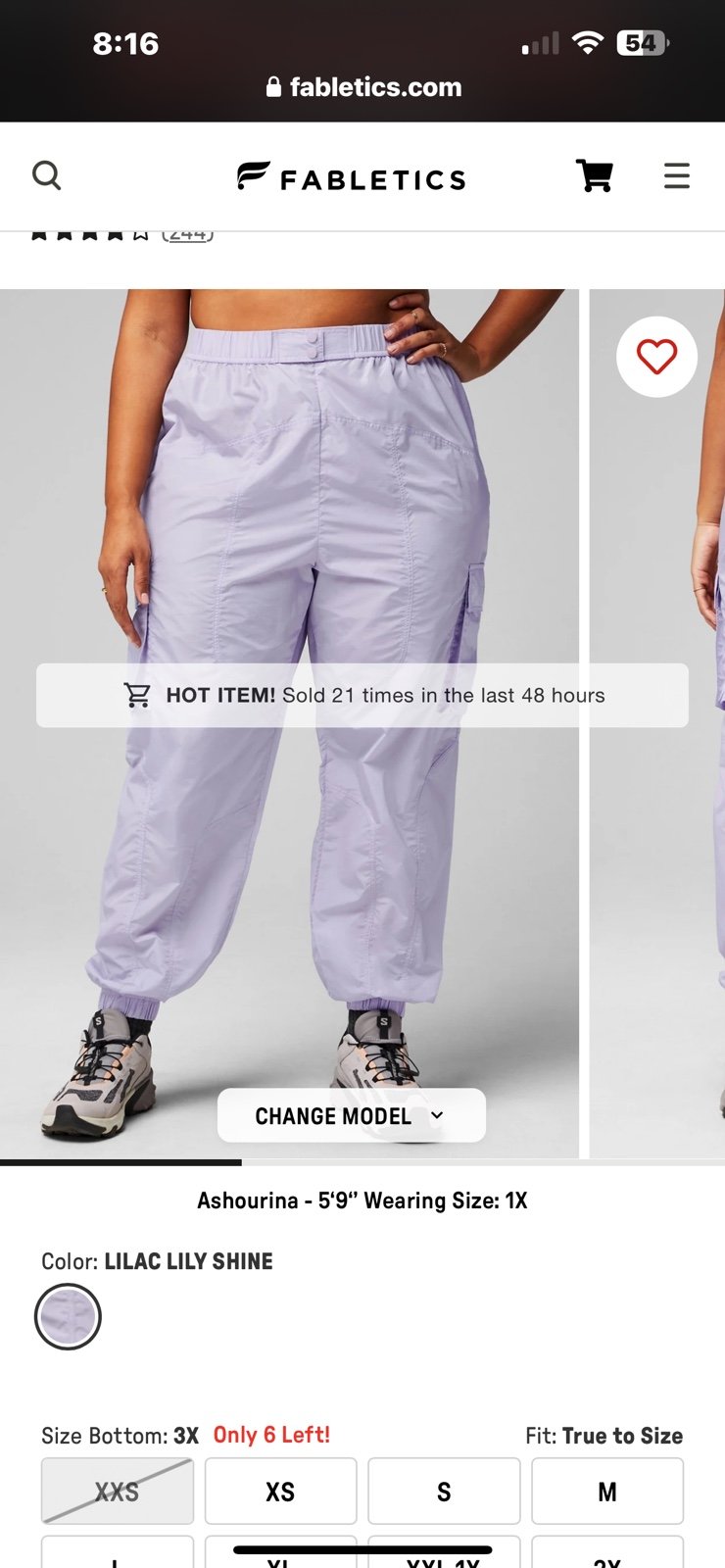The height and width of the screenshot is (1568, 725).
Task: Select size M
Action: pos(607,1491)
